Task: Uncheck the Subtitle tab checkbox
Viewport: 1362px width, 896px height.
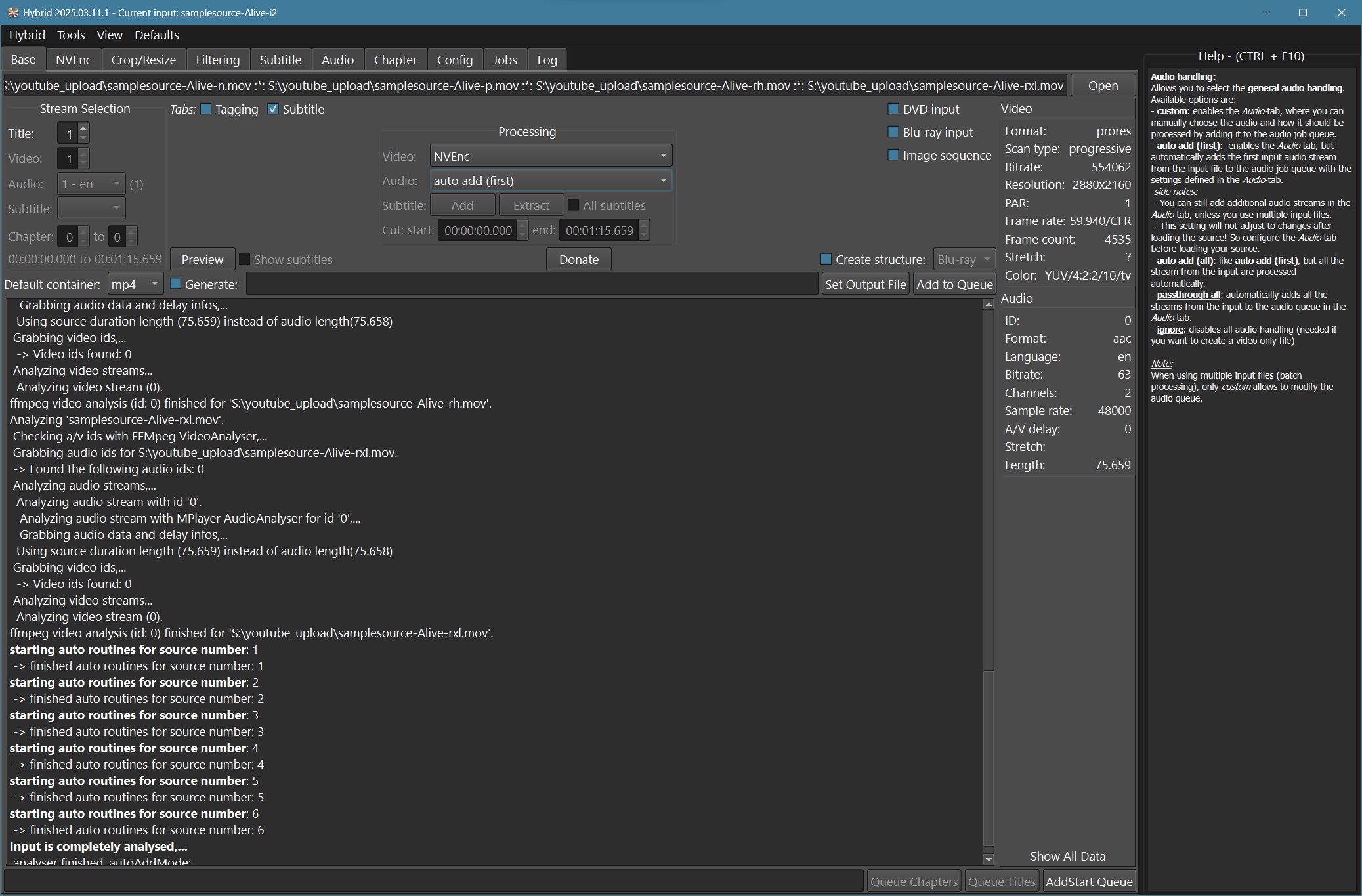Action: (x=273, y=109)
